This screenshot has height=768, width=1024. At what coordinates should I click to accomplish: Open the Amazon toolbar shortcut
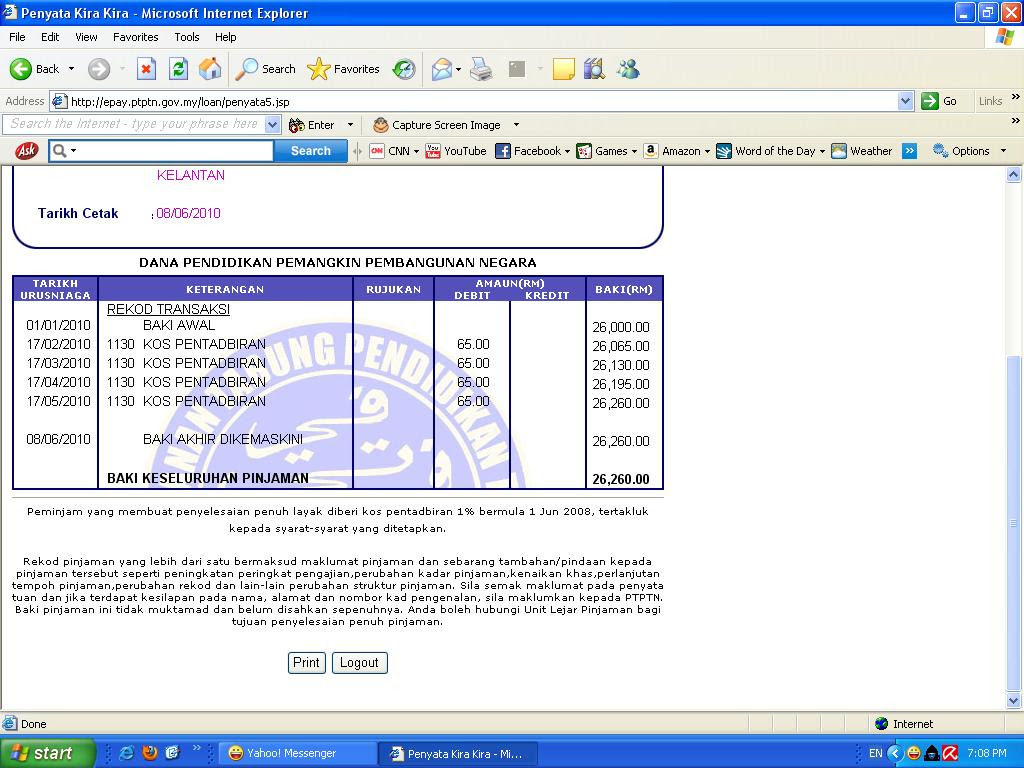tap(677, 151)
